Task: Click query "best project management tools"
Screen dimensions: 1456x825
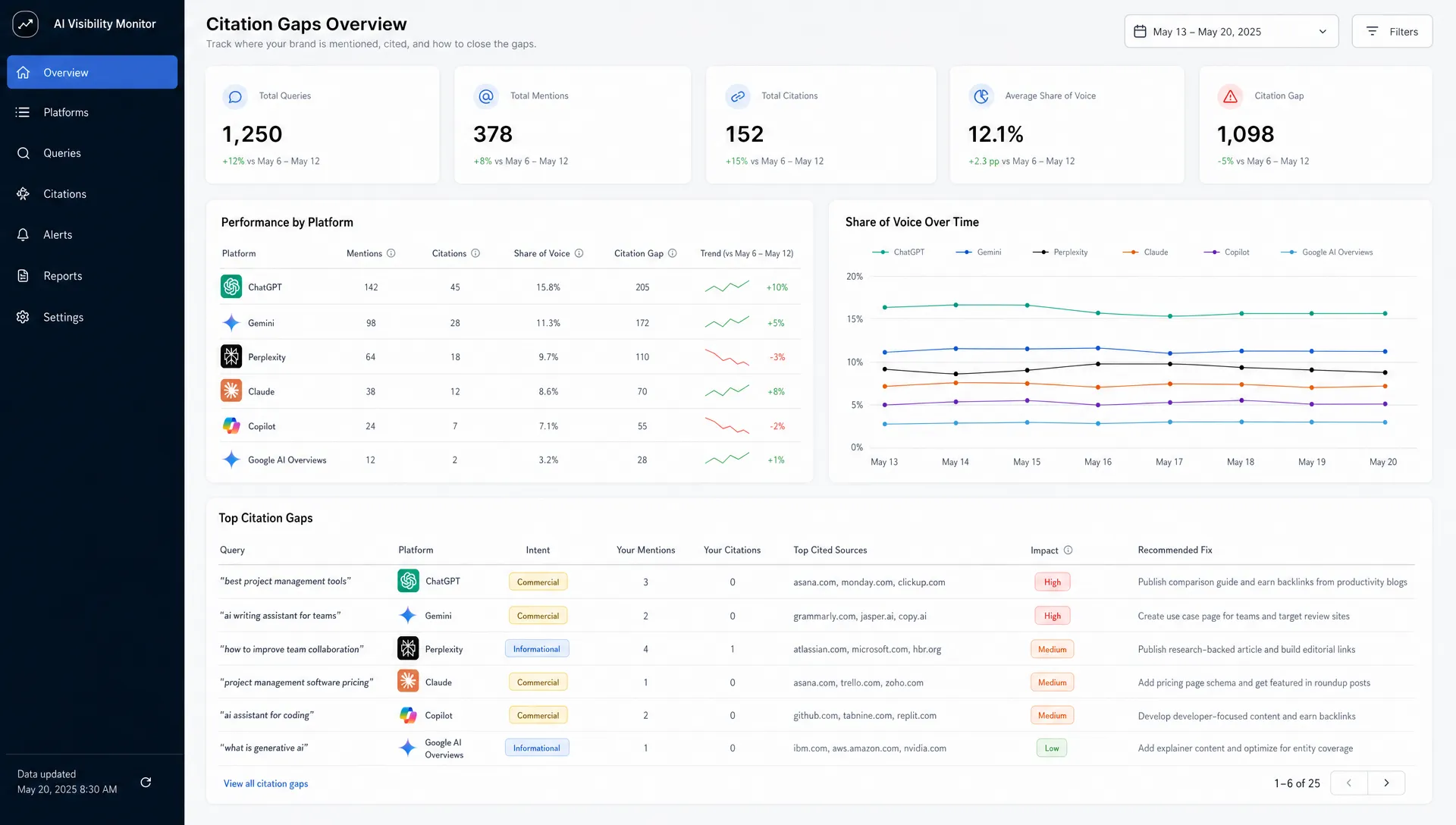Action: point(285,581)
